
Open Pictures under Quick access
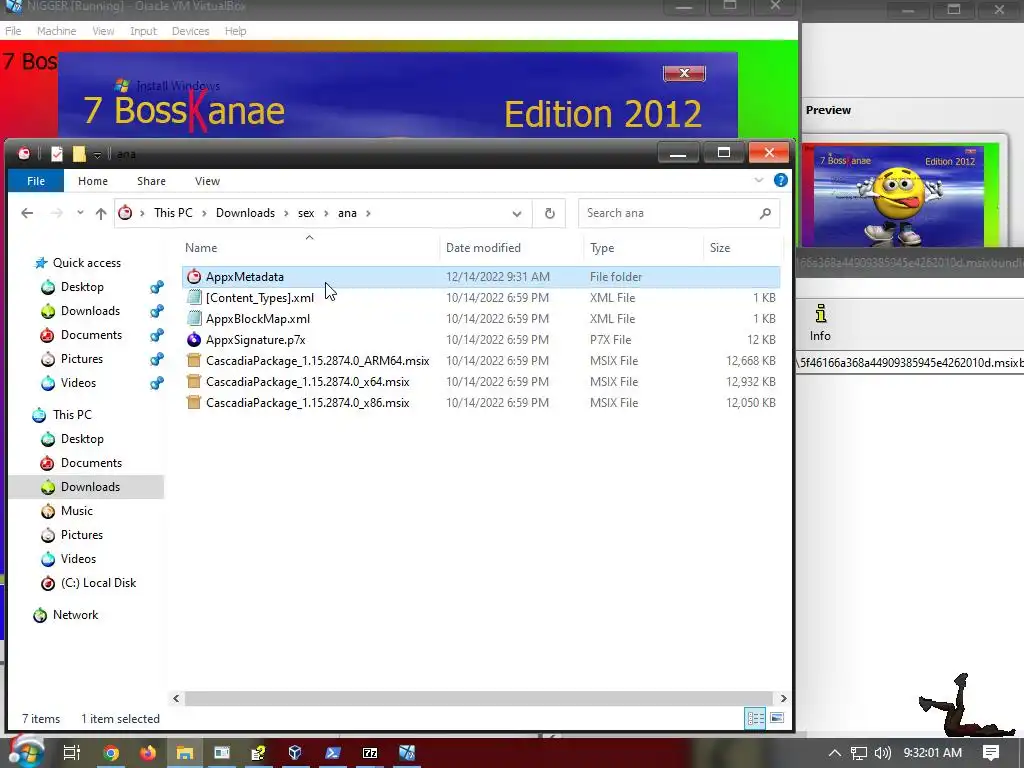pyautogui.click(x=81, y=359)
